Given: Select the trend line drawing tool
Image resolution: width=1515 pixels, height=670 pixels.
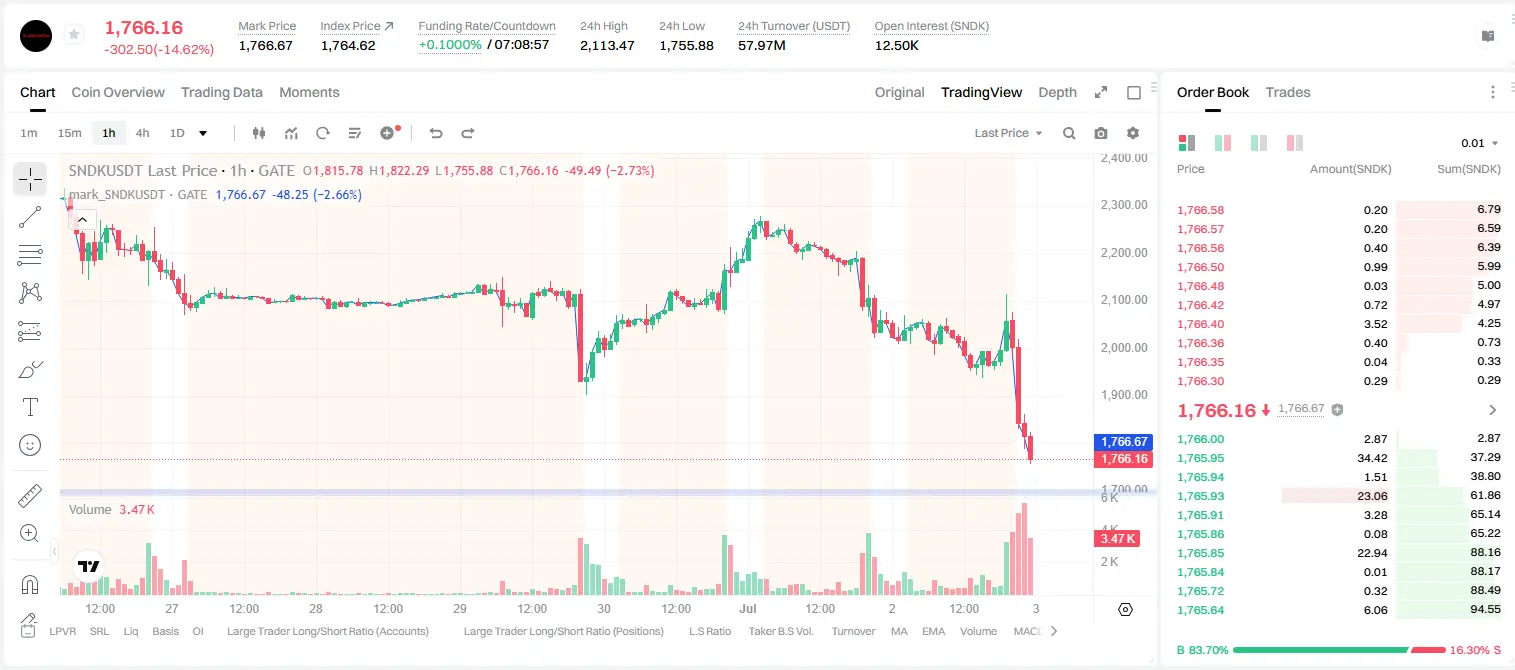Looking at the screenshot, I should coord(30,217).
